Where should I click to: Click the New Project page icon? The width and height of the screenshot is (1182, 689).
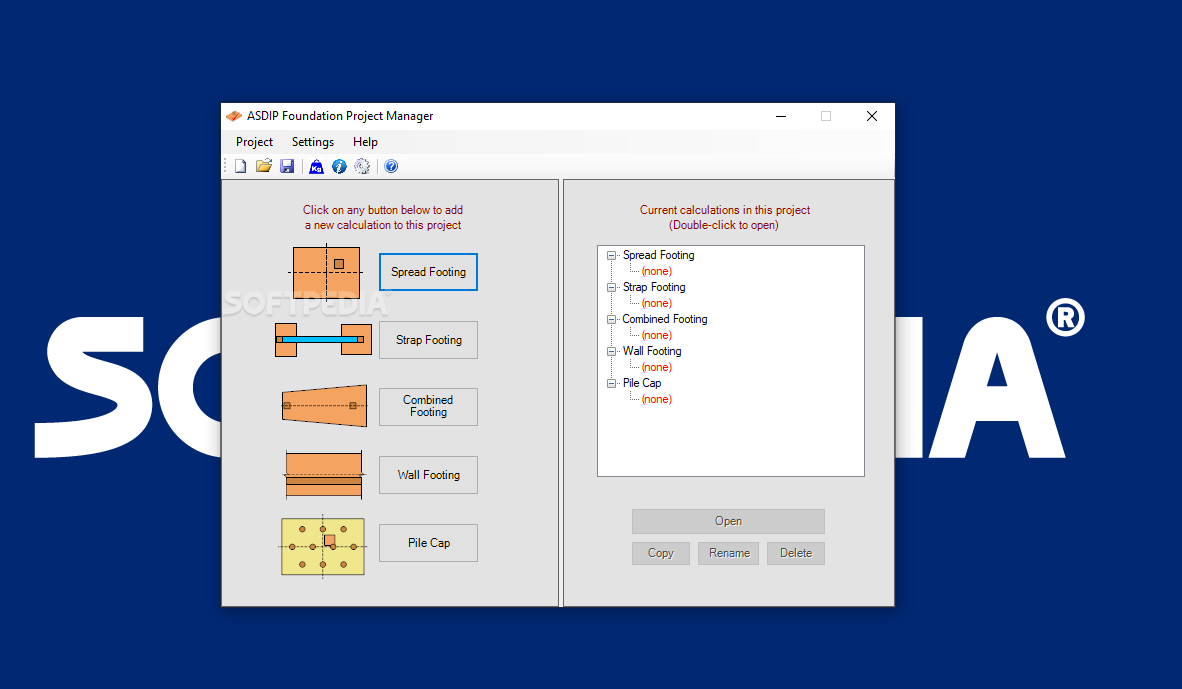click(x=240, y=167)
